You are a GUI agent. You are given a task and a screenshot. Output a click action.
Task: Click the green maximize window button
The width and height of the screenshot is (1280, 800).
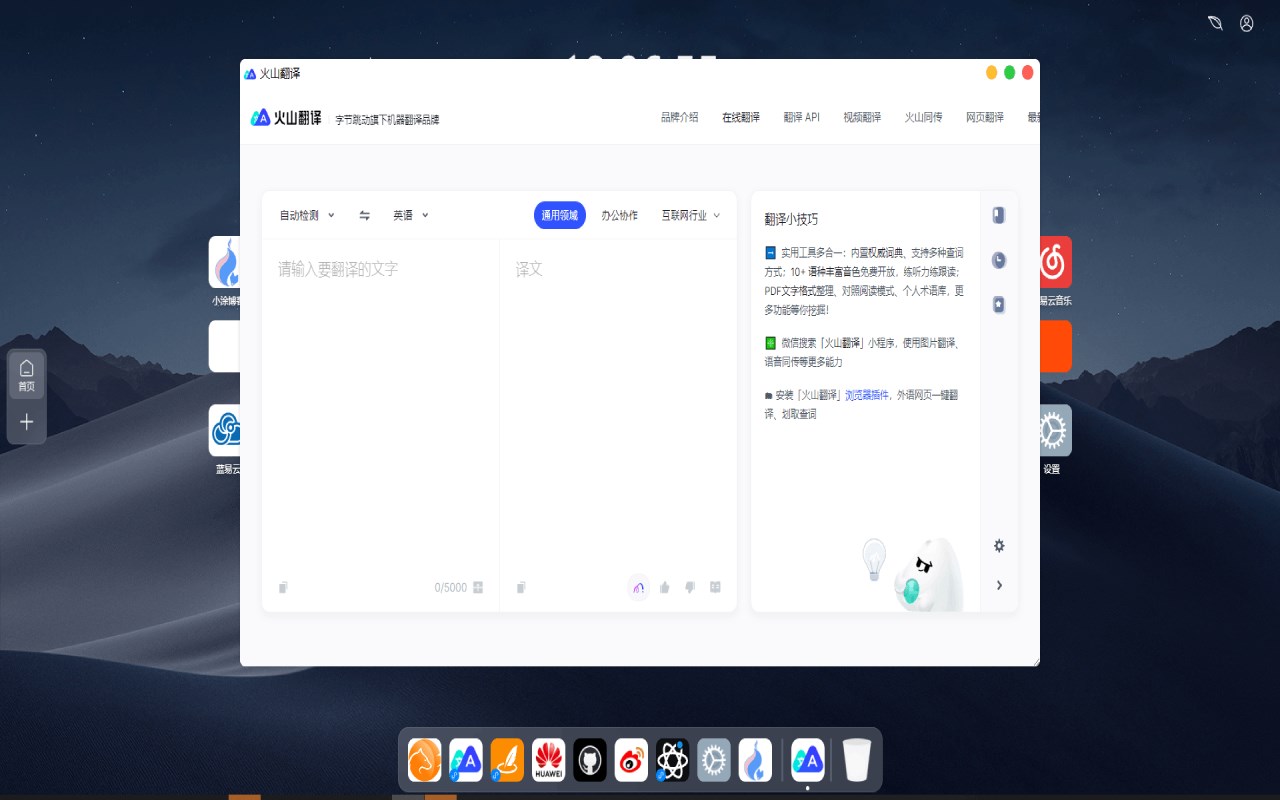(x=1010, y=73)
